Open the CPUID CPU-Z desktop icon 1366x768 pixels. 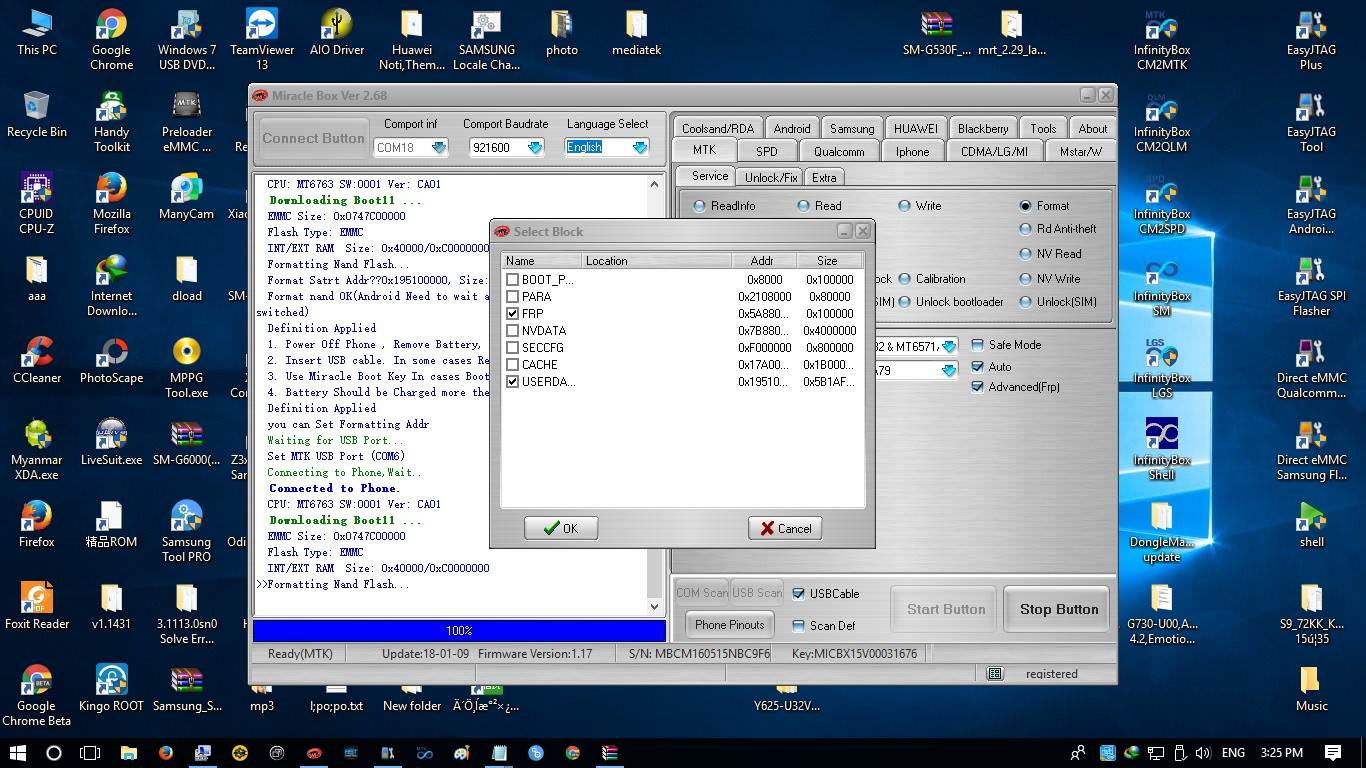pyautogui.click(x=37, y=205)
